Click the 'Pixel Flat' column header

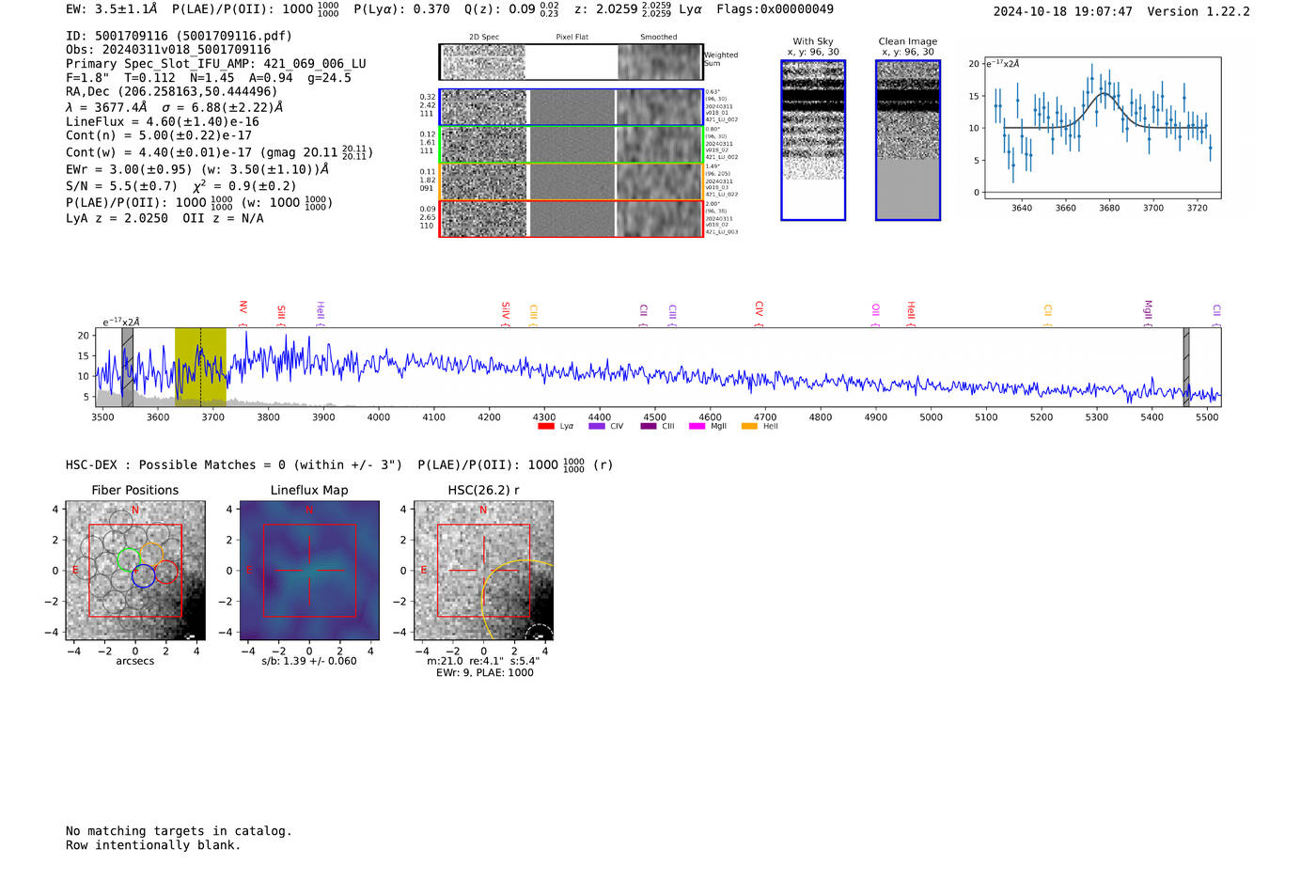tap(572, 38)
